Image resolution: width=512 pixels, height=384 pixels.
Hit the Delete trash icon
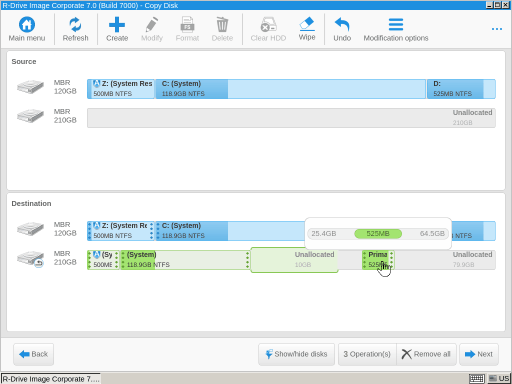point(222,29)
